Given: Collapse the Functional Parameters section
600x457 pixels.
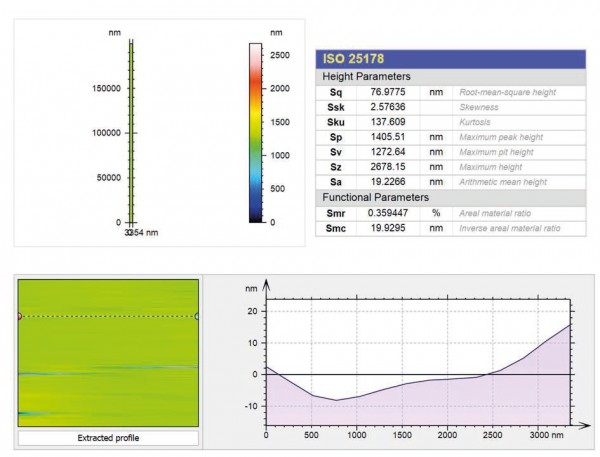Looking at the screenshot, I should point(373,199).
